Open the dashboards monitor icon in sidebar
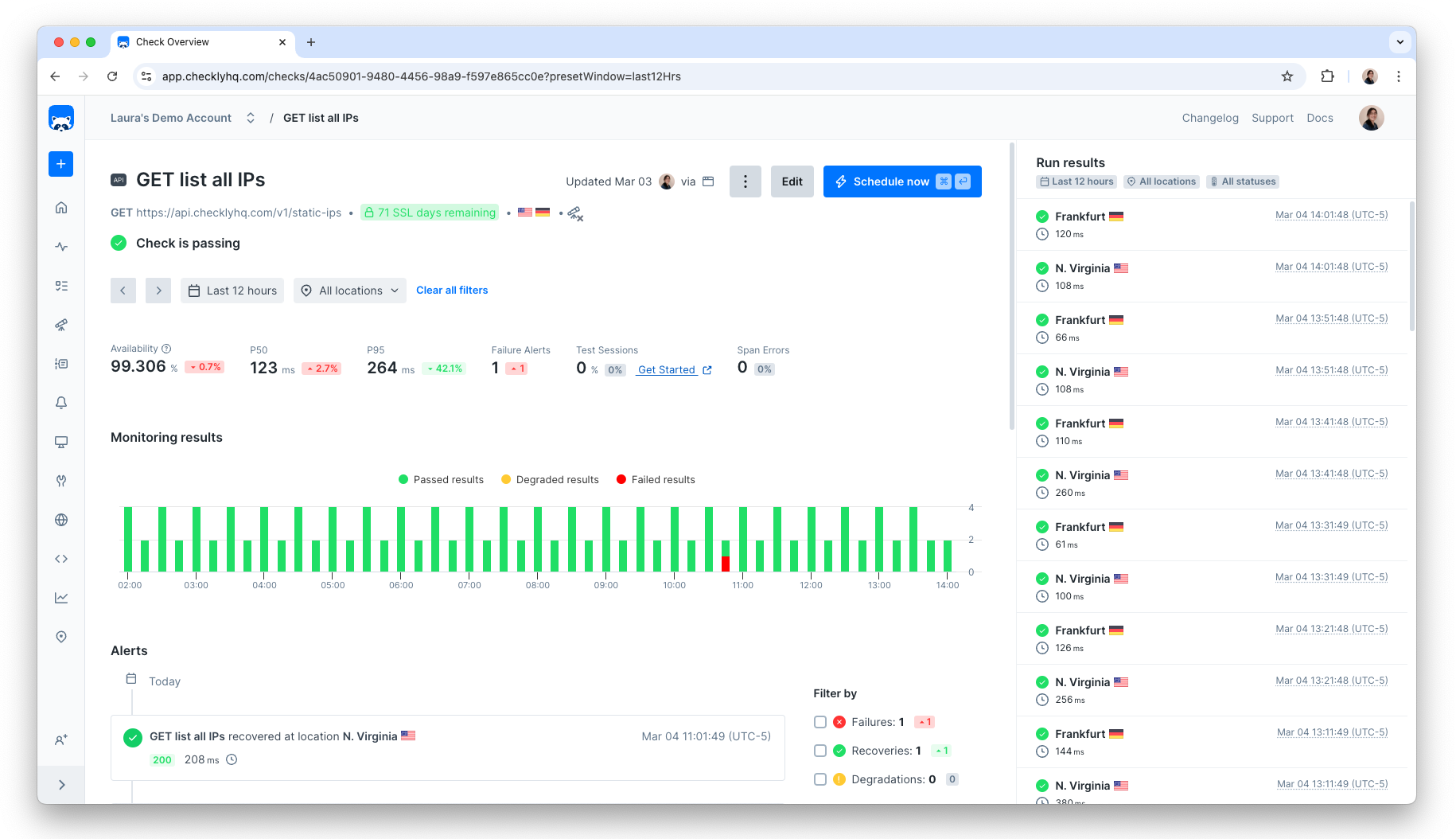The width and height of the screenshot is (1456, 839). (x=60, y=442)
